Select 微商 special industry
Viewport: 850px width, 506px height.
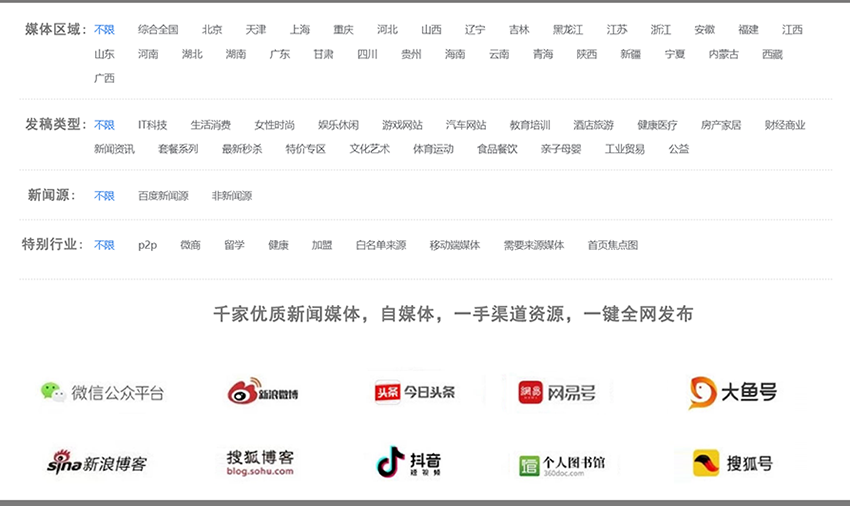click(190, 245)
